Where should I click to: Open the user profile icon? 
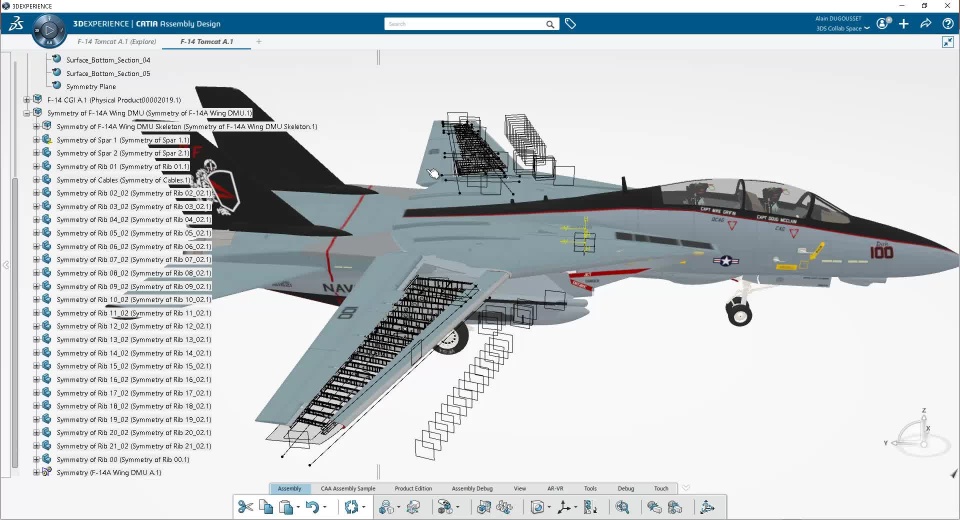(x=882, y=23)
